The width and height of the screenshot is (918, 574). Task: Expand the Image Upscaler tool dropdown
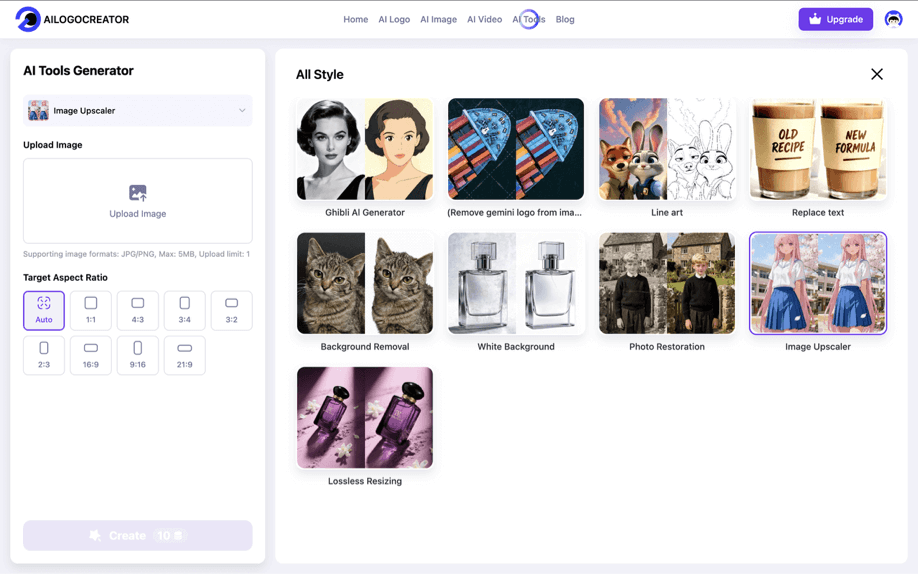[138, 110]
